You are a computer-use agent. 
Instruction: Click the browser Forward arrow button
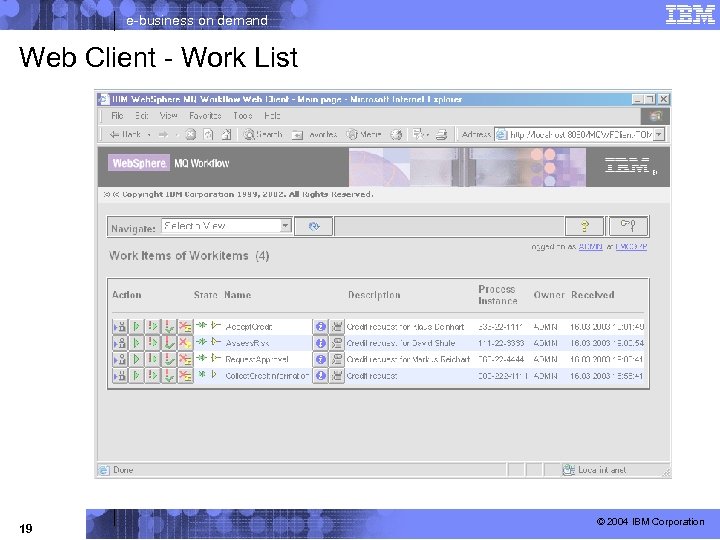[163, 135]
